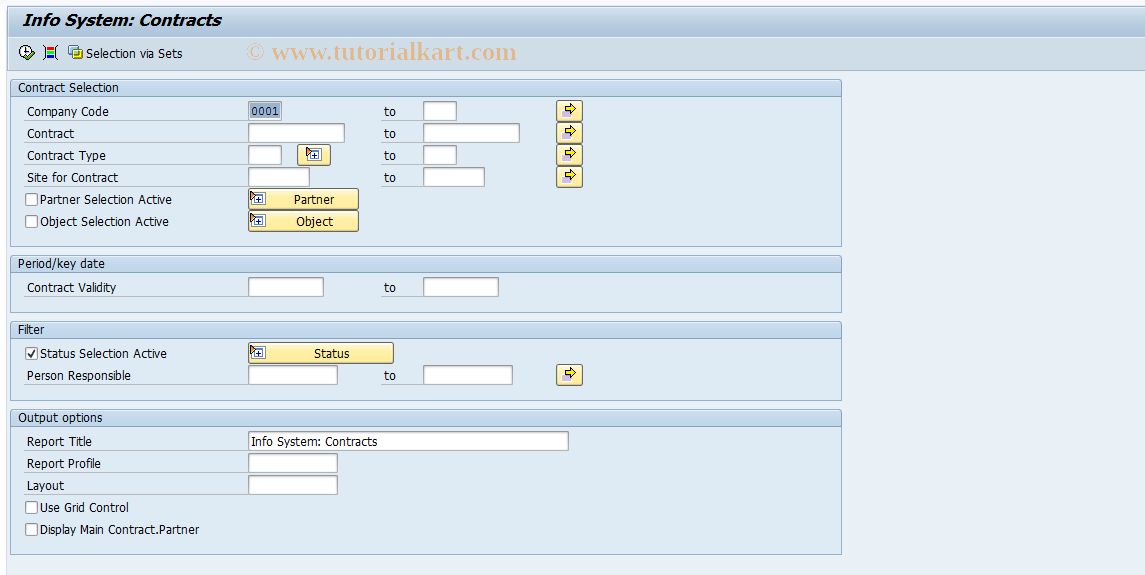Click the Contract Type from field
Image resolution: width=1145 pixels, height=575 pixels.
click(x=264, y=155)
